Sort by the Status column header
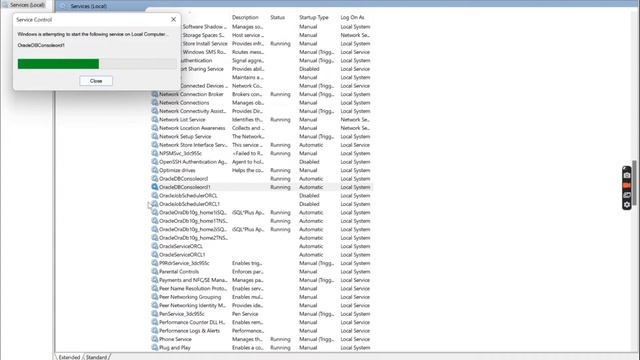This screenshot has width=640, height=360. 278,18
